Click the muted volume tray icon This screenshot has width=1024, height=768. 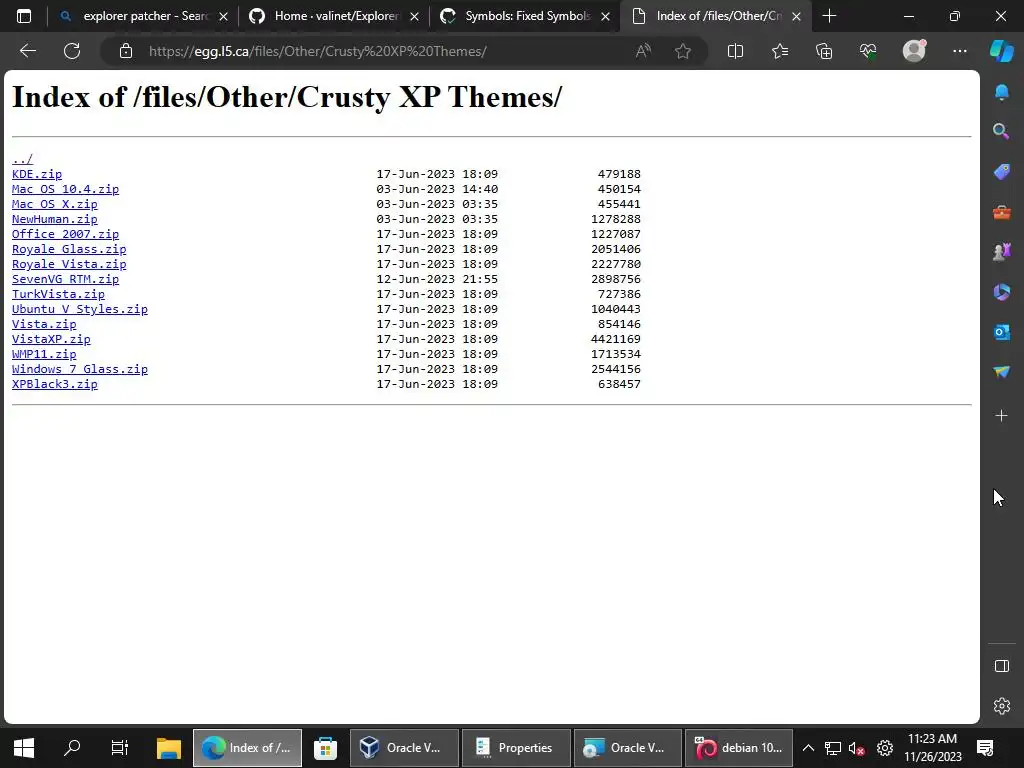(857, 748)
